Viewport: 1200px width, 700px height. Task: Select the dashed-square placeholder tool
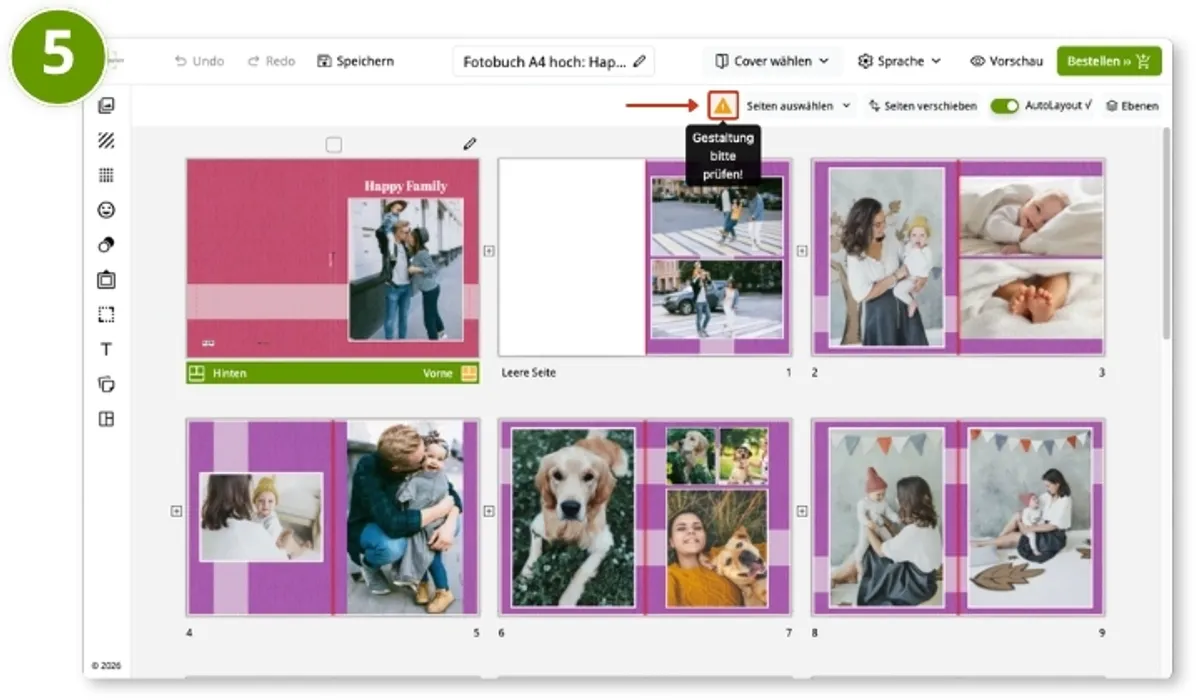click(106, 315)
